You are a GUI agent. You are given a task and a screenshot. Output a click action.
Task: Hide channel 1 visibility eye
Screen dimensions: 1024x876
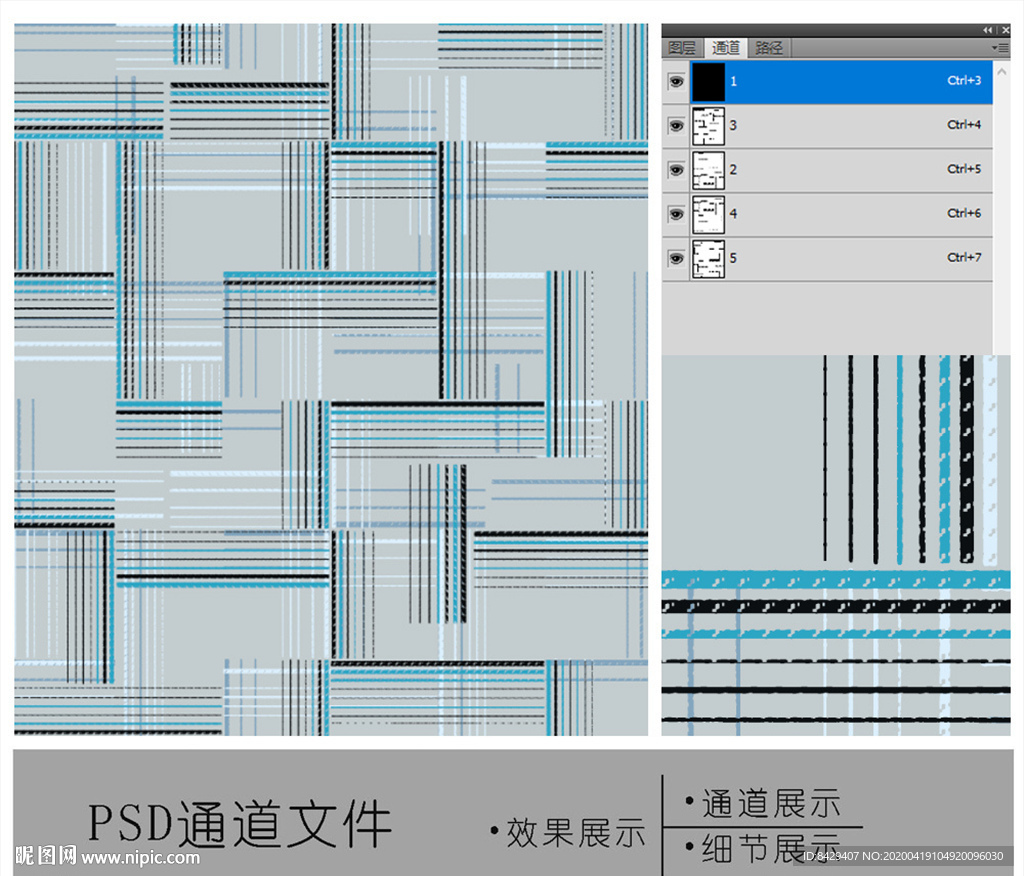point(676,81)
